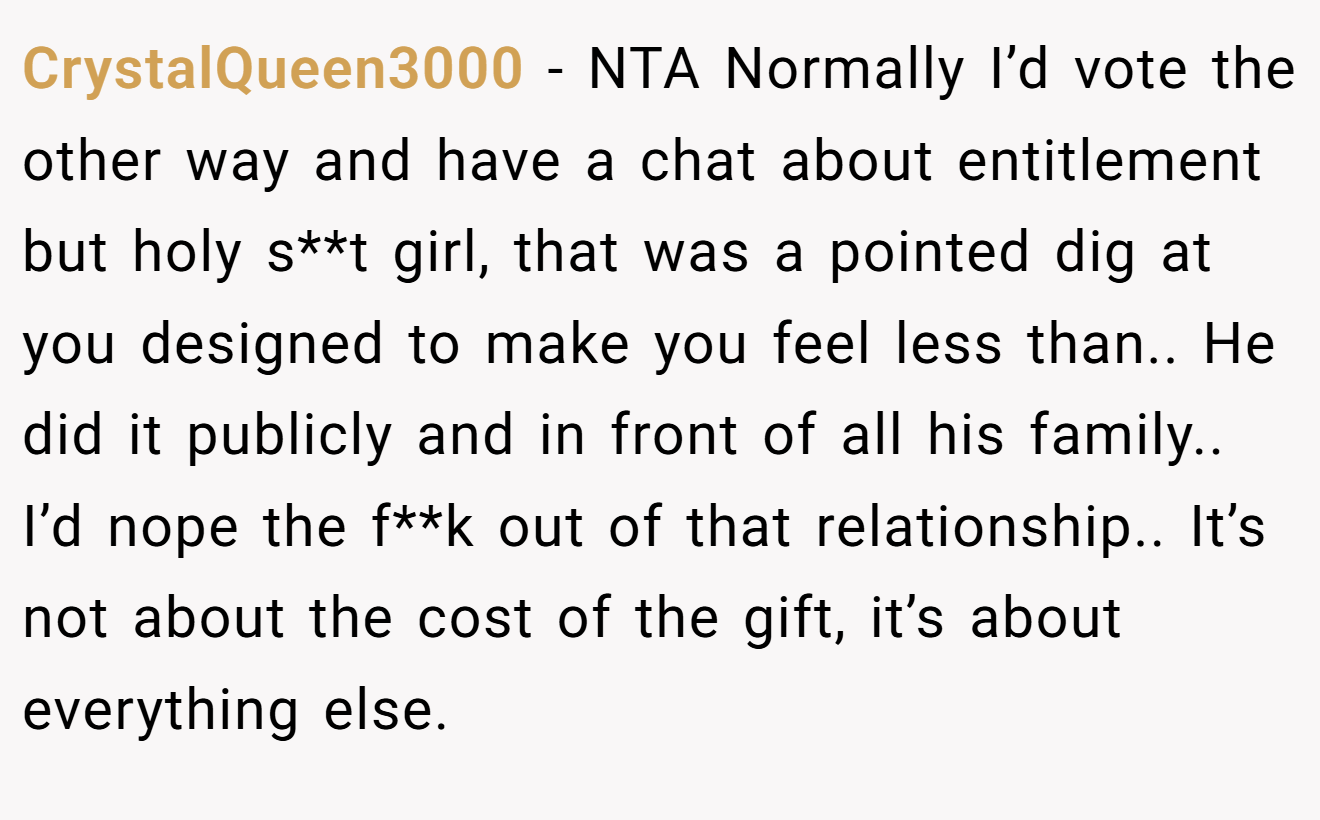
Task: Click the word 'designed' in the comment
Action: pyautogui.click(x=262, y=345)
